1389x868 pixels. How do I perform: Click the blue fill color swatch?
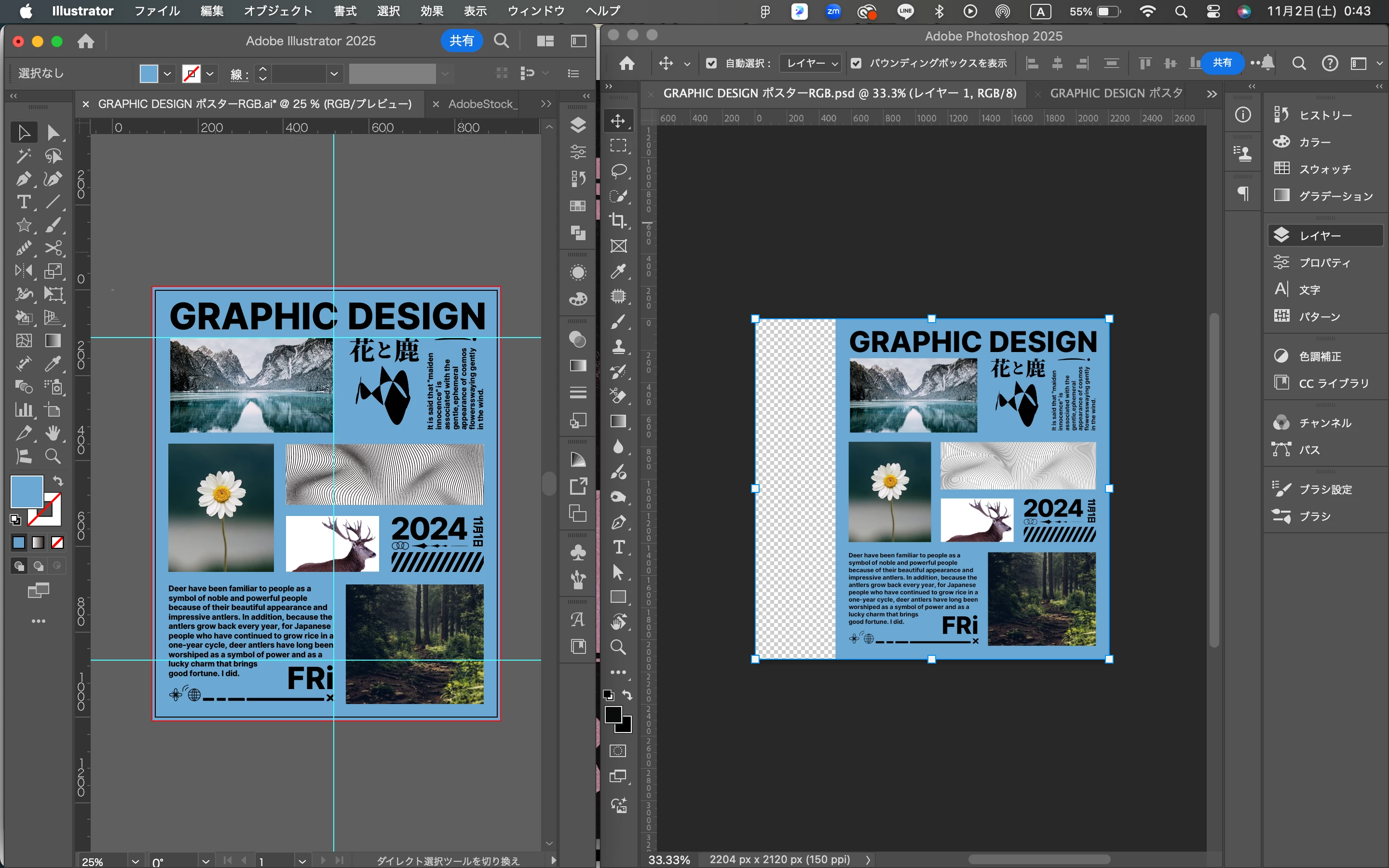coord(149,73)
